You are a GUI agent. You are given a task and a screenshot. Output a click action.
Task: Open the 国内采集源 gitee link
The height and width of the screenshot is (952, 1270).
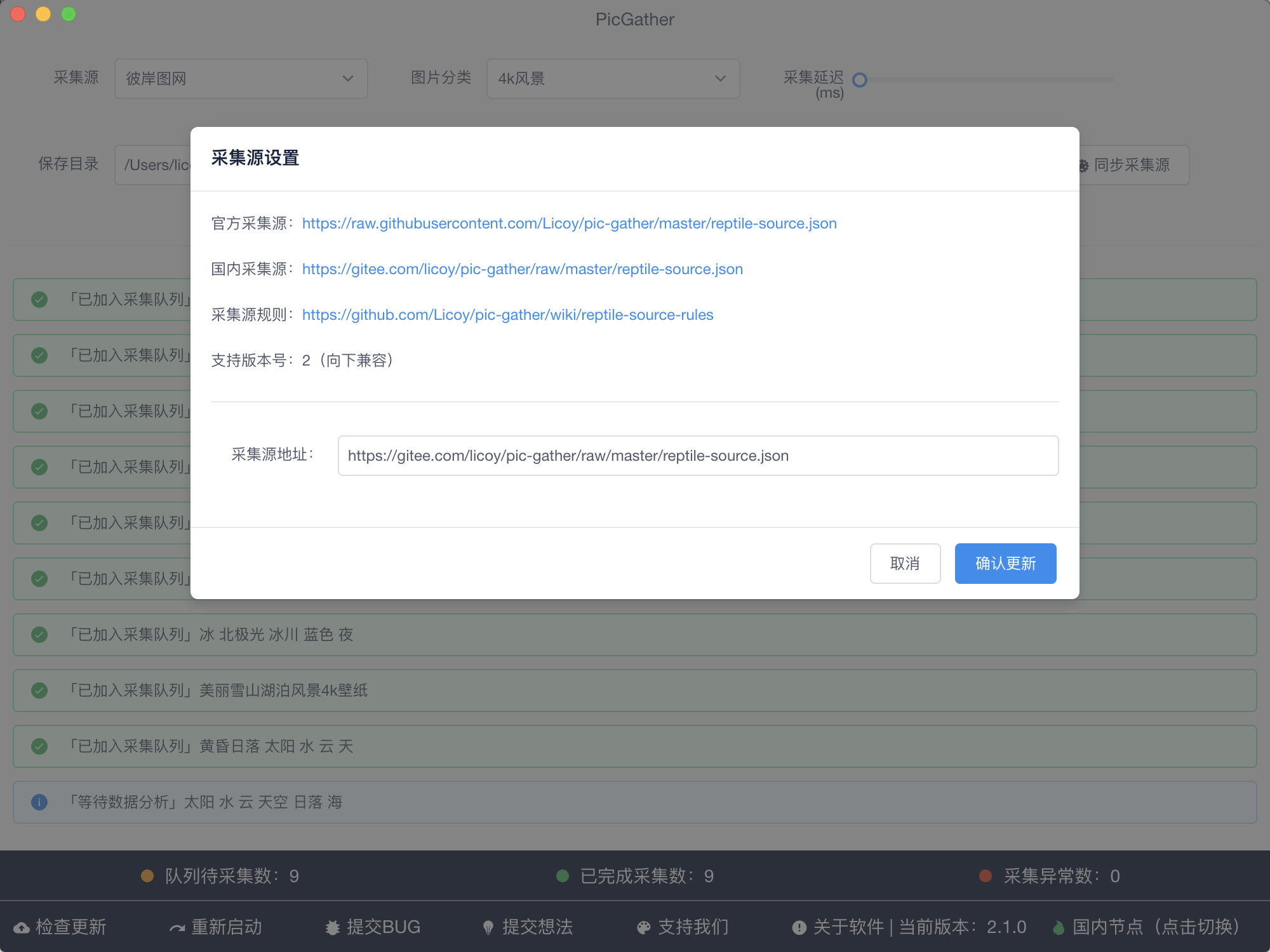point(522,269)
